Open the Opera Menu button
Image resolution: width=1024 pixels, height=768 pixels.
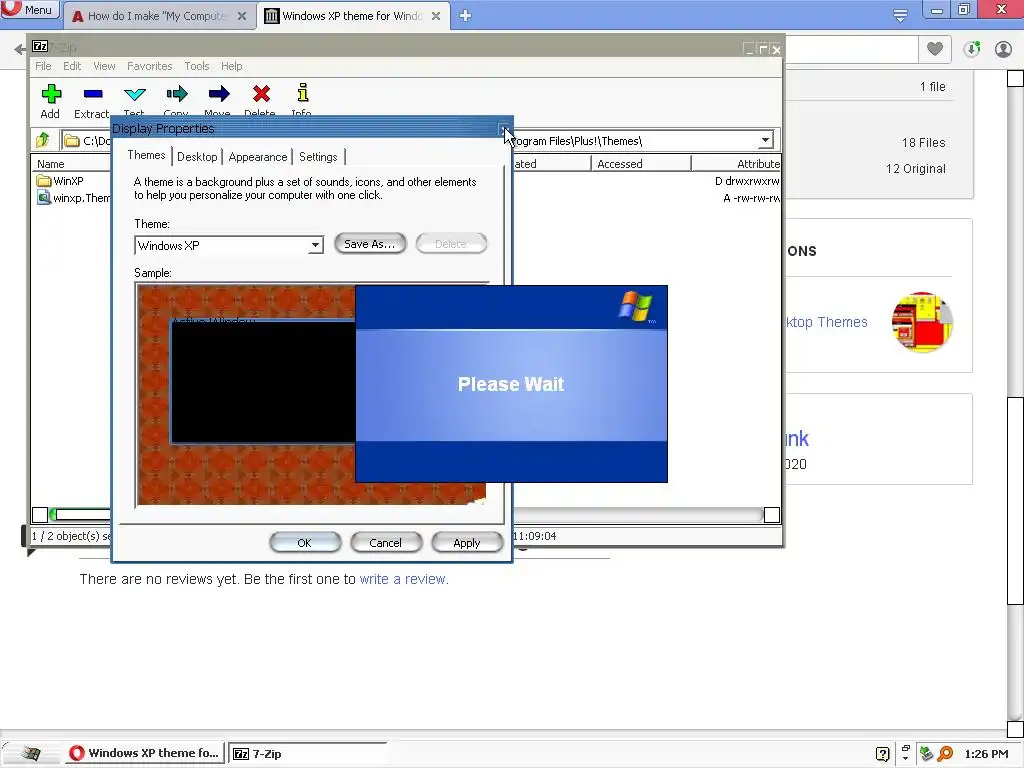[29, 10]
